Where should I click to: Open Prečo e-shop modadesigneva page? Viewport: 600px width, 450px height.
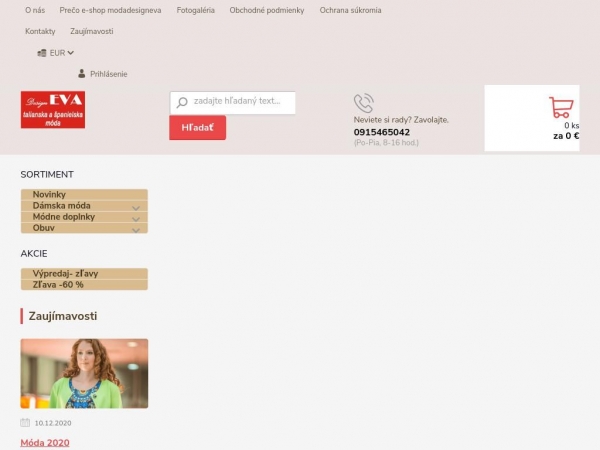click(x=110, y=10)
